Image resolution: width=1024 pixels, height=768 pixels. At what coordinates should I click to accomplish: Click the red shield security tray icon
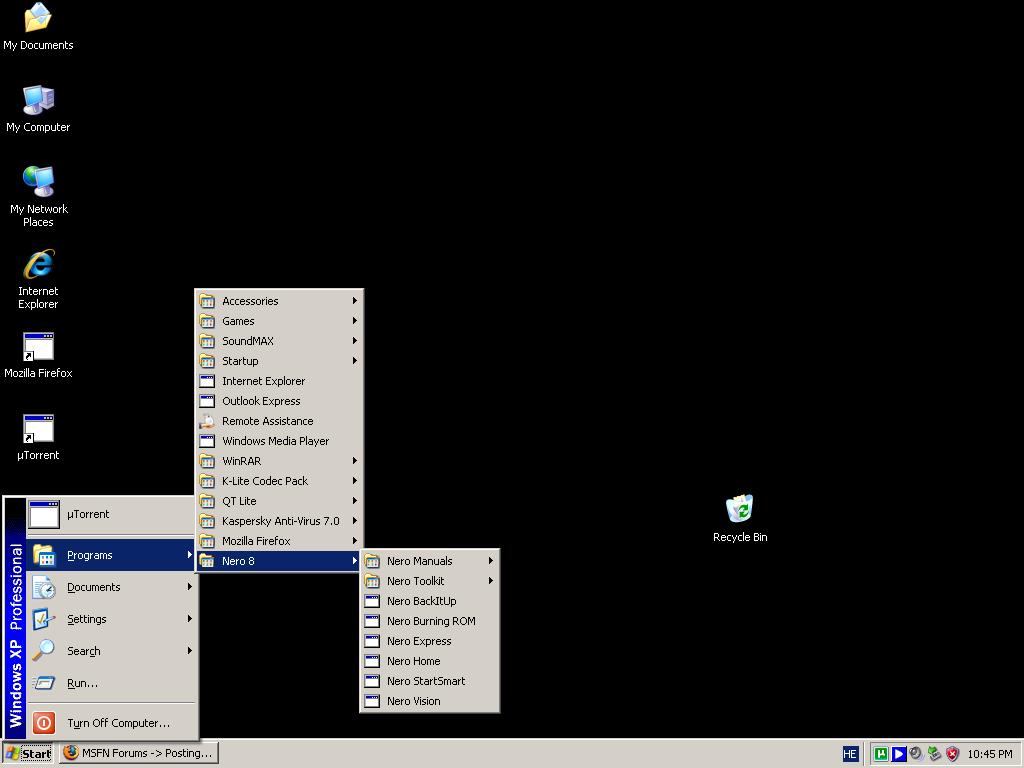[x=952, y=754]
